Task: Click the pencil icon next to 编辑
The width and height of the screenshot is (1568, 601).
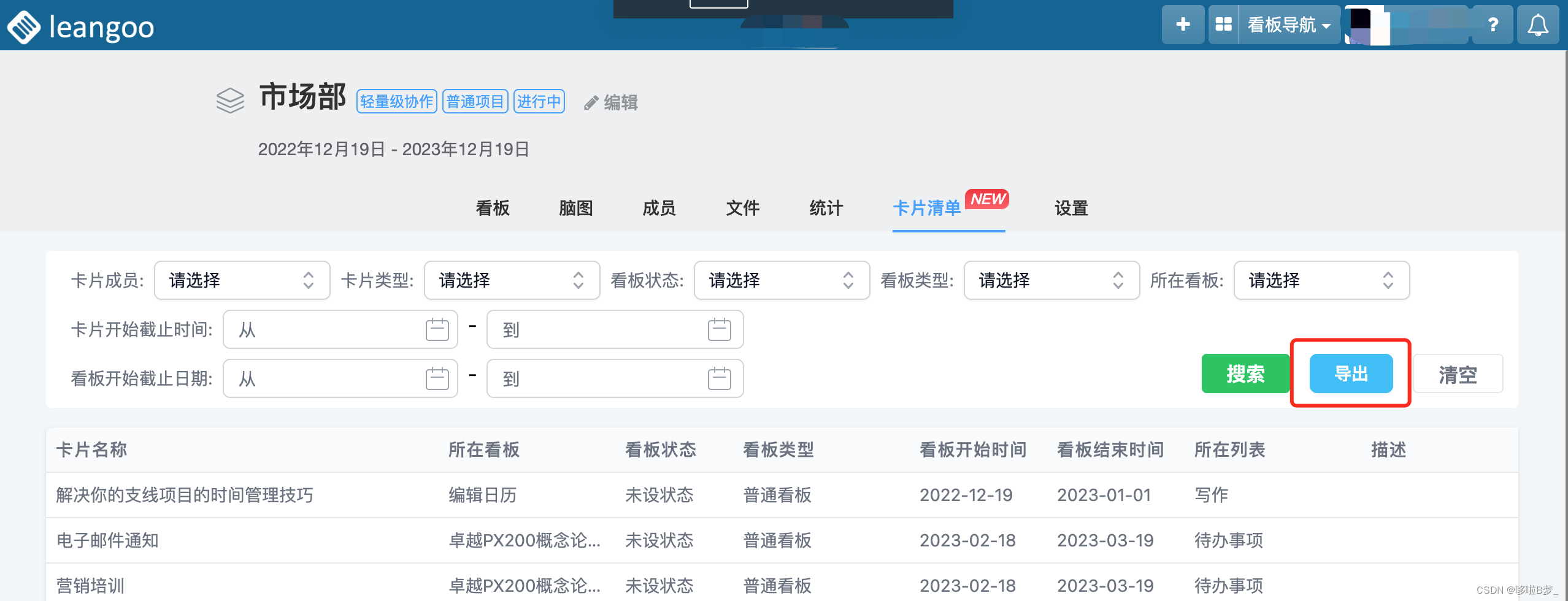Action: (591, 102)
